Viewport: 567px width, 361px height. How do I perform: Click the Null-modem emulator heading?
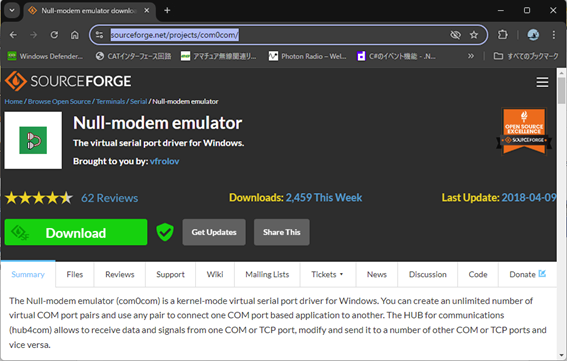[x=158, y=123]
